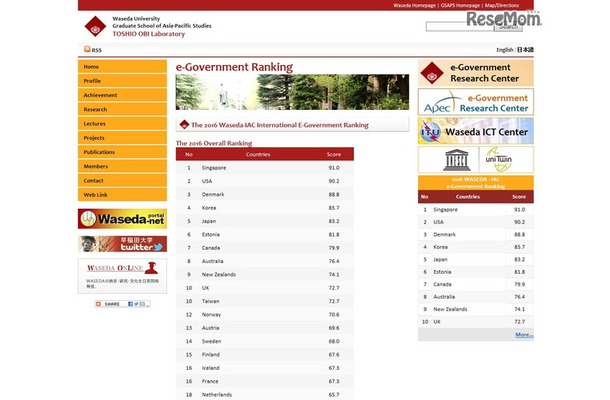Open the APEC e-Government Research Center banner
The image size is (610, 400).
click(476, 102)
